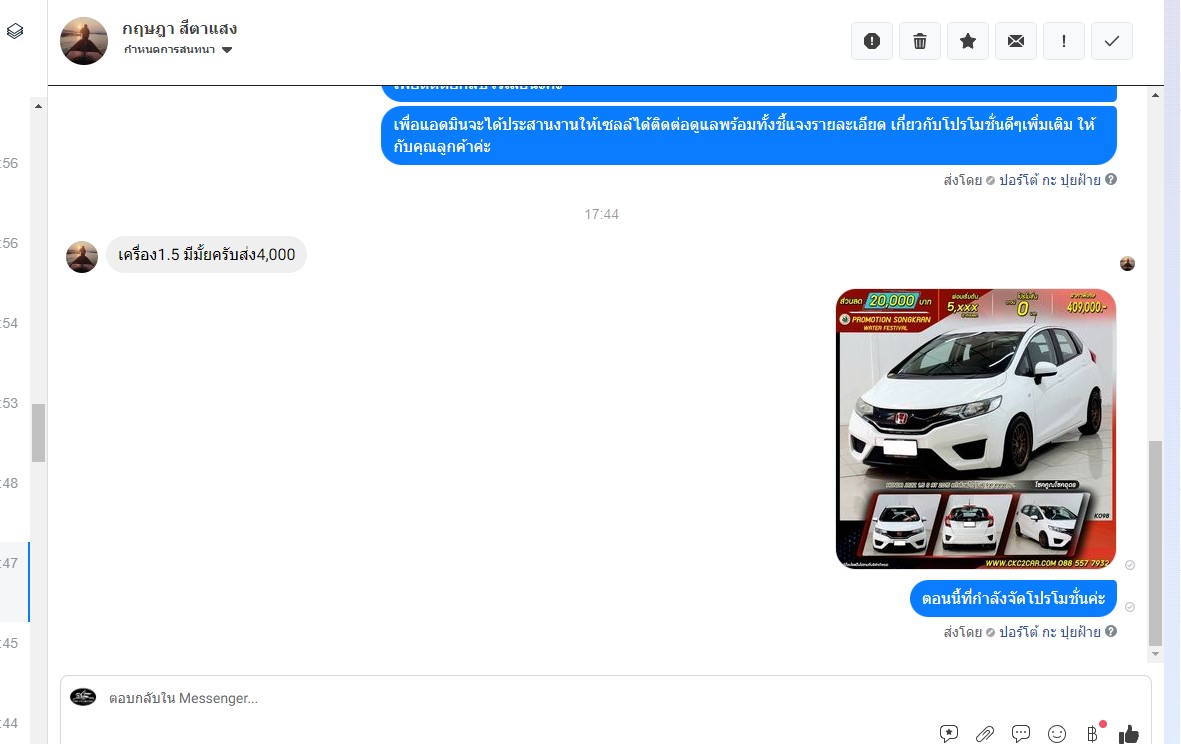
Task: Open the Honda Jazz promotion image
Action: pos(976,428)
